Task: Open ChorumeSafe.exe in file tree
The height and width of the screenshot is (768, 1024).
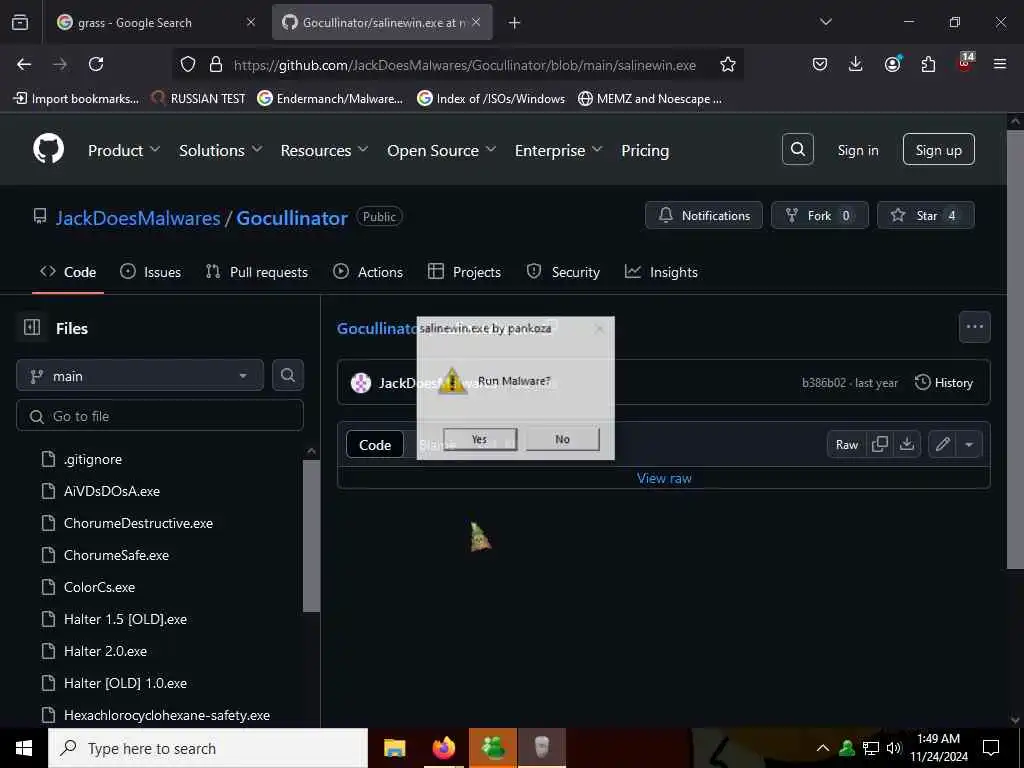Action: pyautogui.click(x=116, y=554)
